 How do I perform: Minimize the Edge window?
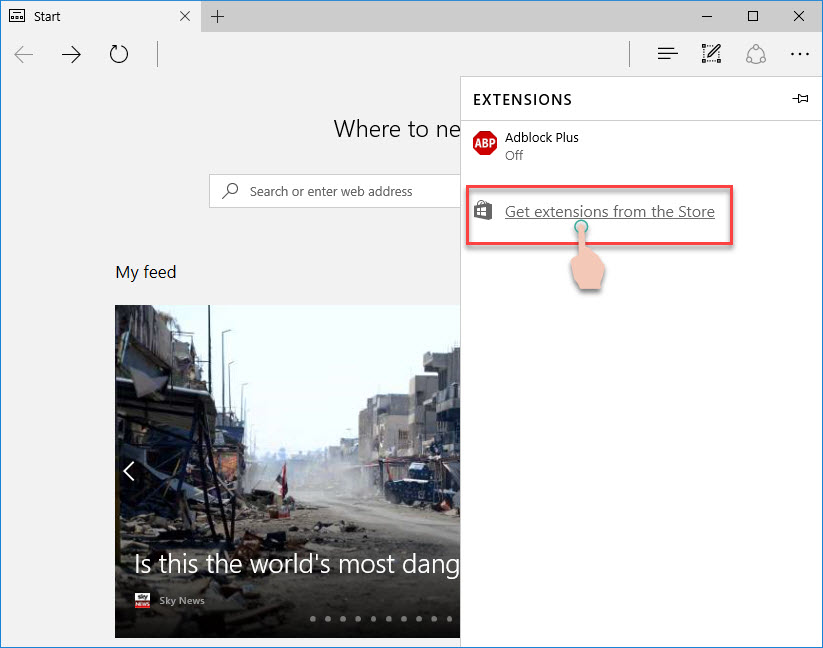707,16
